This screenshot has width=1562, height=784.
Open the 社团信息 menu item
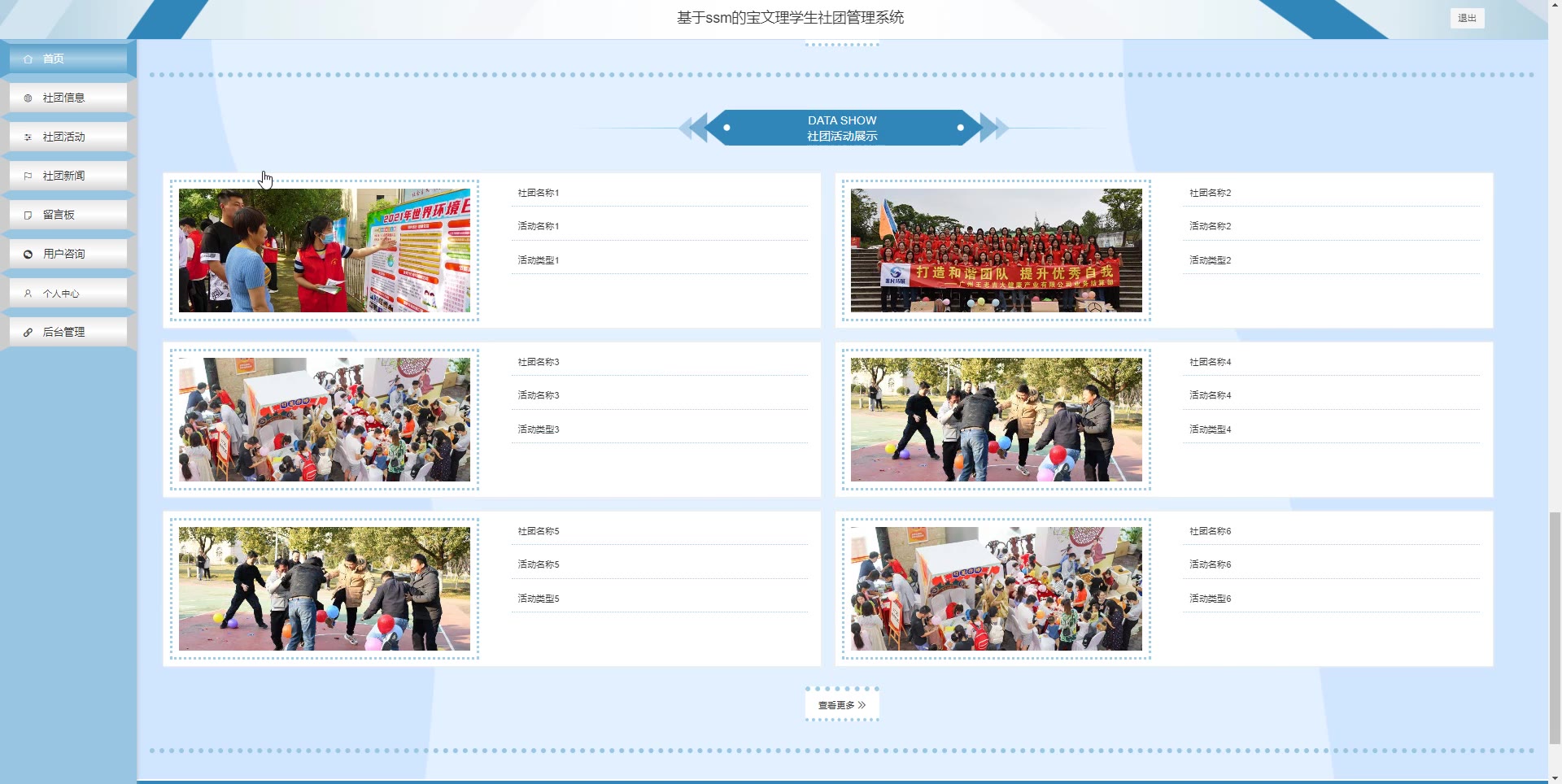tap(68, 98)
